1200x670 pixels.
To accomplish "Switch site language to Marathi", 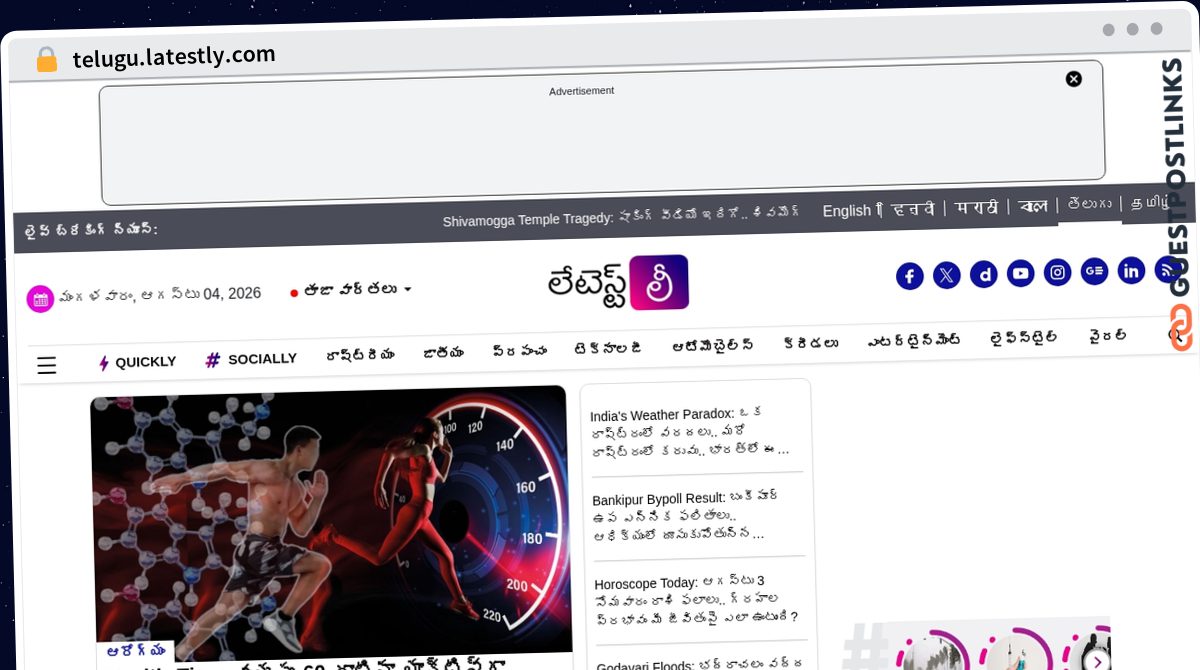I will point(977,208).
